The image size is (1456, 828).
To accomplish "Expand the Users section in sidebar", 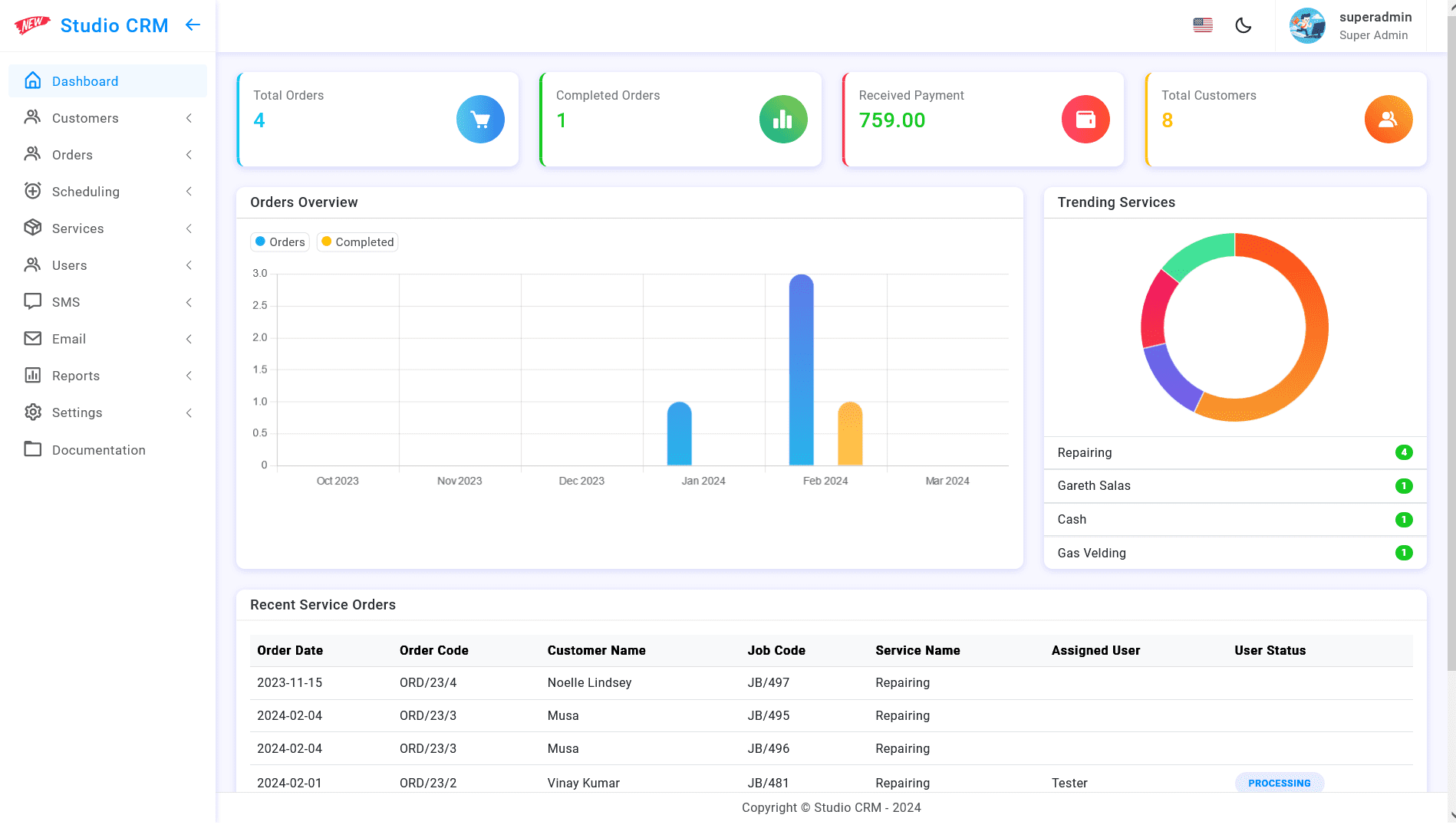I will 189,264.
